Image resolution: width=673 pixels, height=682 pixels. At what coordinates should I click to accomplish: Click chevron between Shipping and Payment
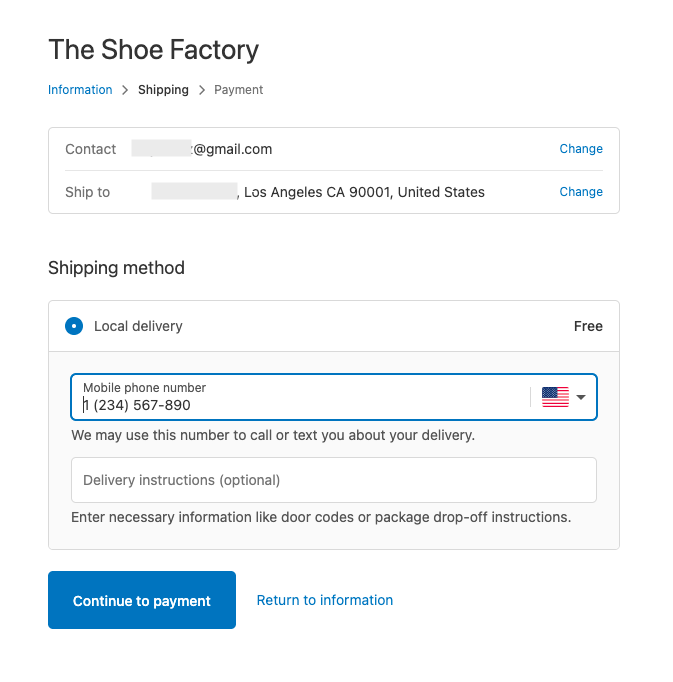click(202, 90)
